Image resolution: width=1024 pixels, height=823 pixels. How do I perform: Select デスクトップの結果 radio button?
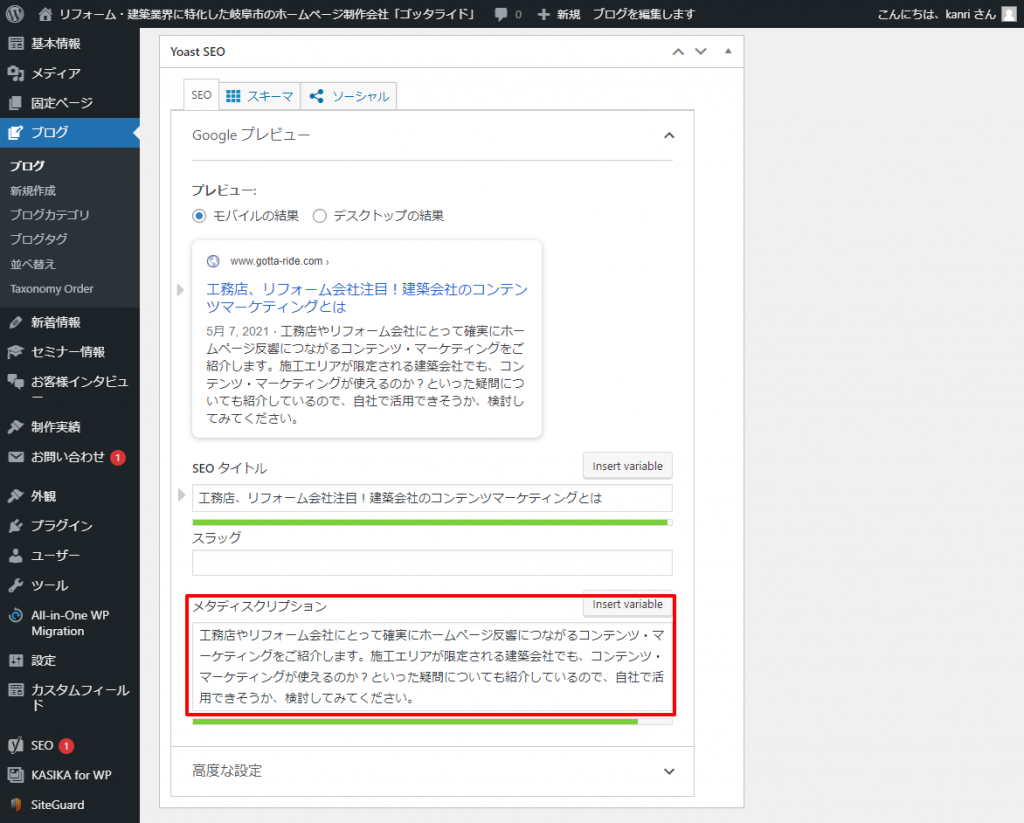tap(320, 215)
